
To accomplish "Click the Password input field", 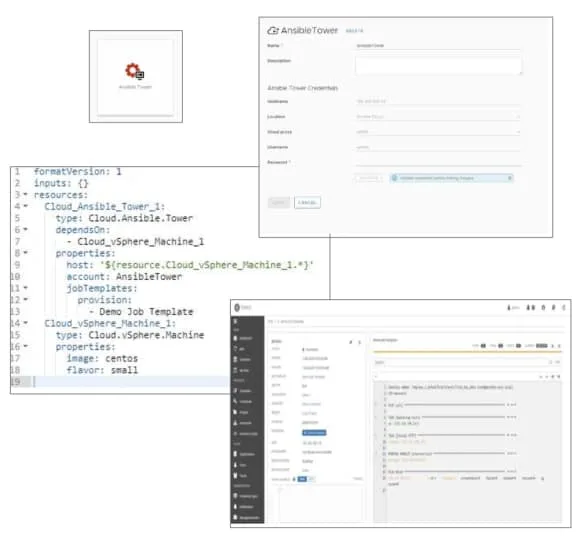I will tap(437, 162).
